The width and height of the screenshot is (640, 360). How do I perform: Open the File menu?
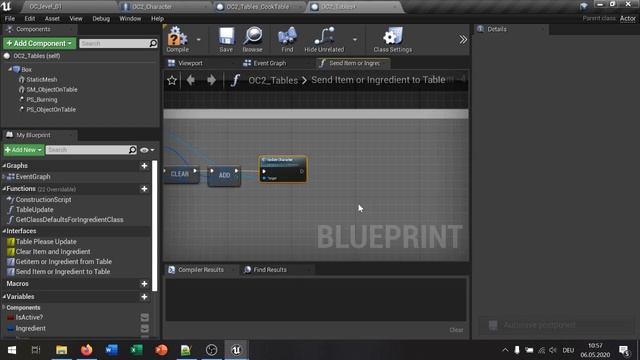point(10,19)
